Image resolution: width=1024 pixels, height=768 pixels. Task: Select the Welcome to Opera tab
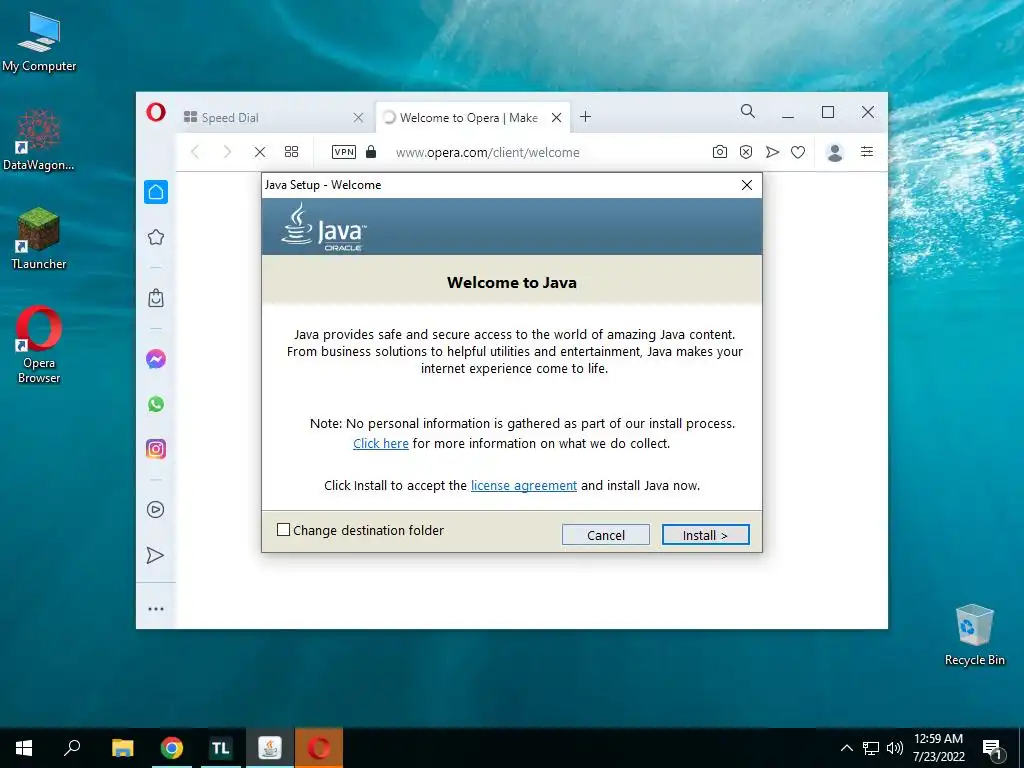click(x=472, y=118)
